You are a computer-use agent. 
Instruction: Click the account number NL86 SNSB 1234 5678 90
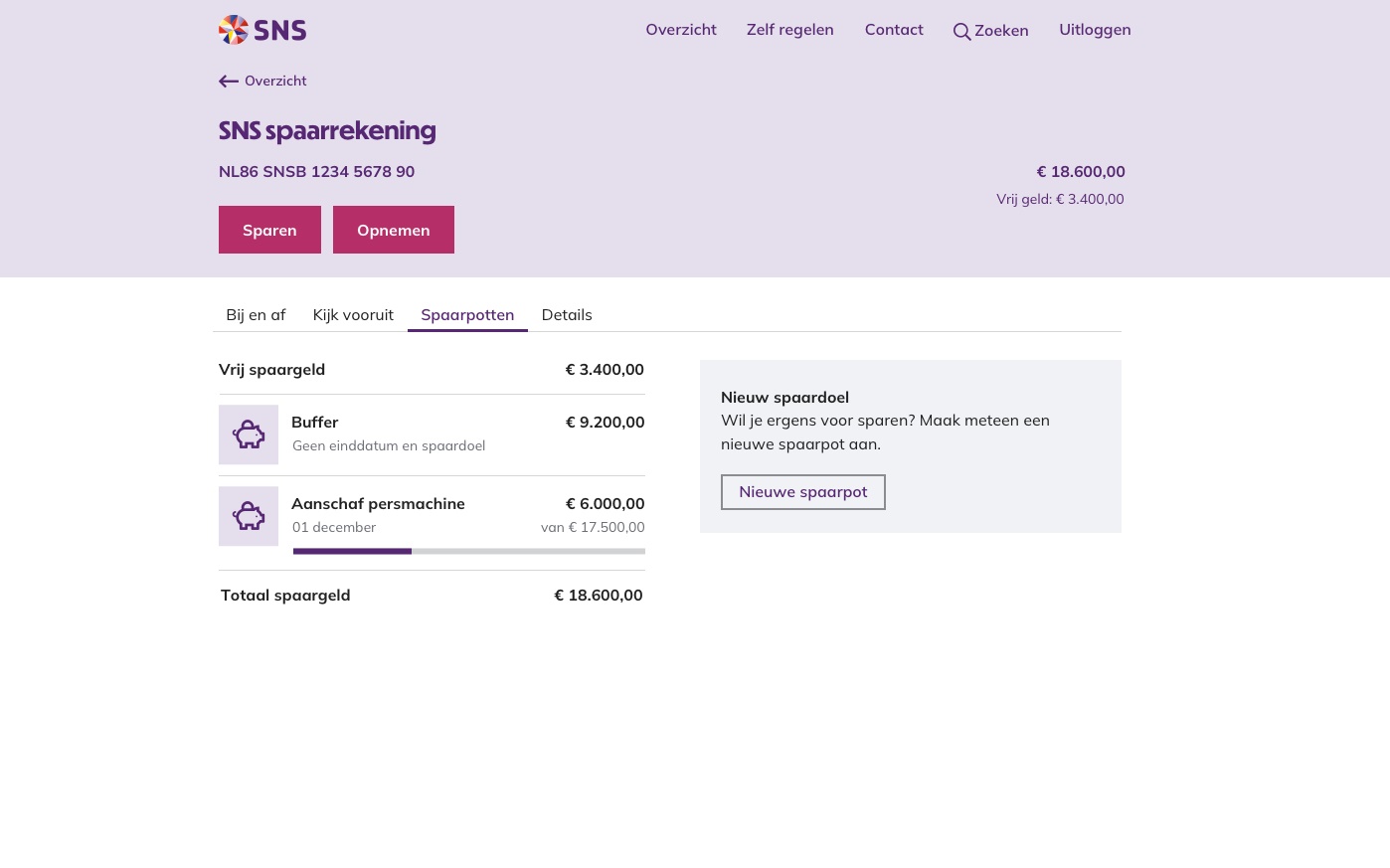pos(316,172)
